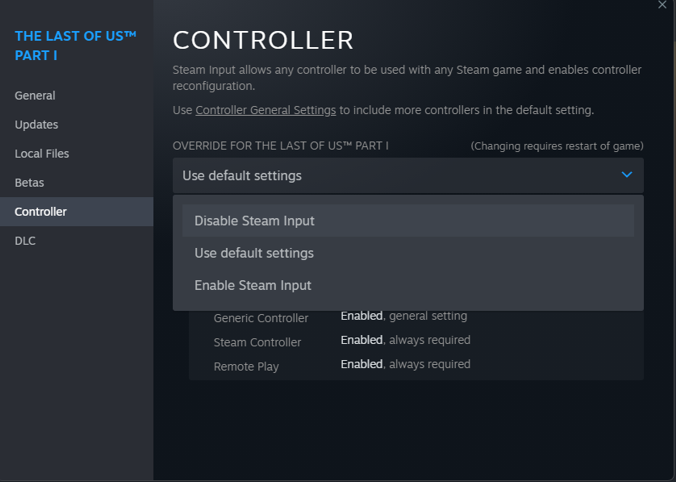Pick Use default settings from the list
676x482 pixels.
pyautogui.click(x=254, y=253)
